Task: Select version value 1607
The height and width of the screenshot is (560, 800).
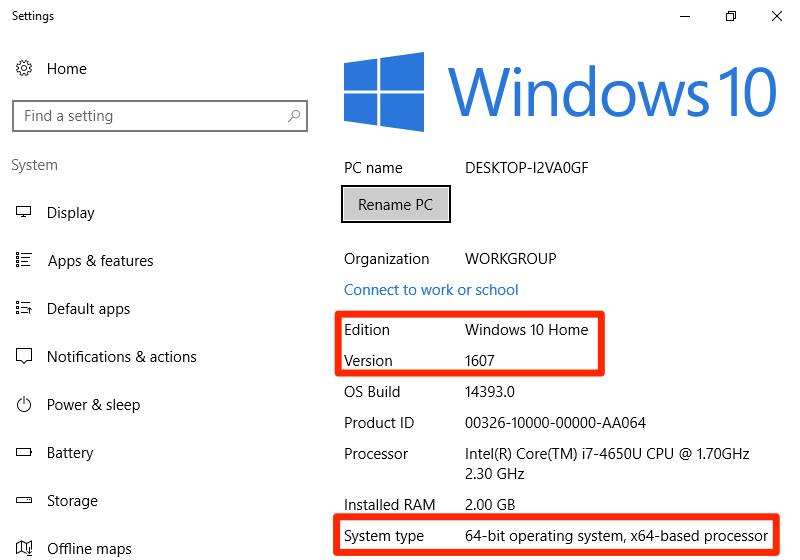Action: coord(480,361)
